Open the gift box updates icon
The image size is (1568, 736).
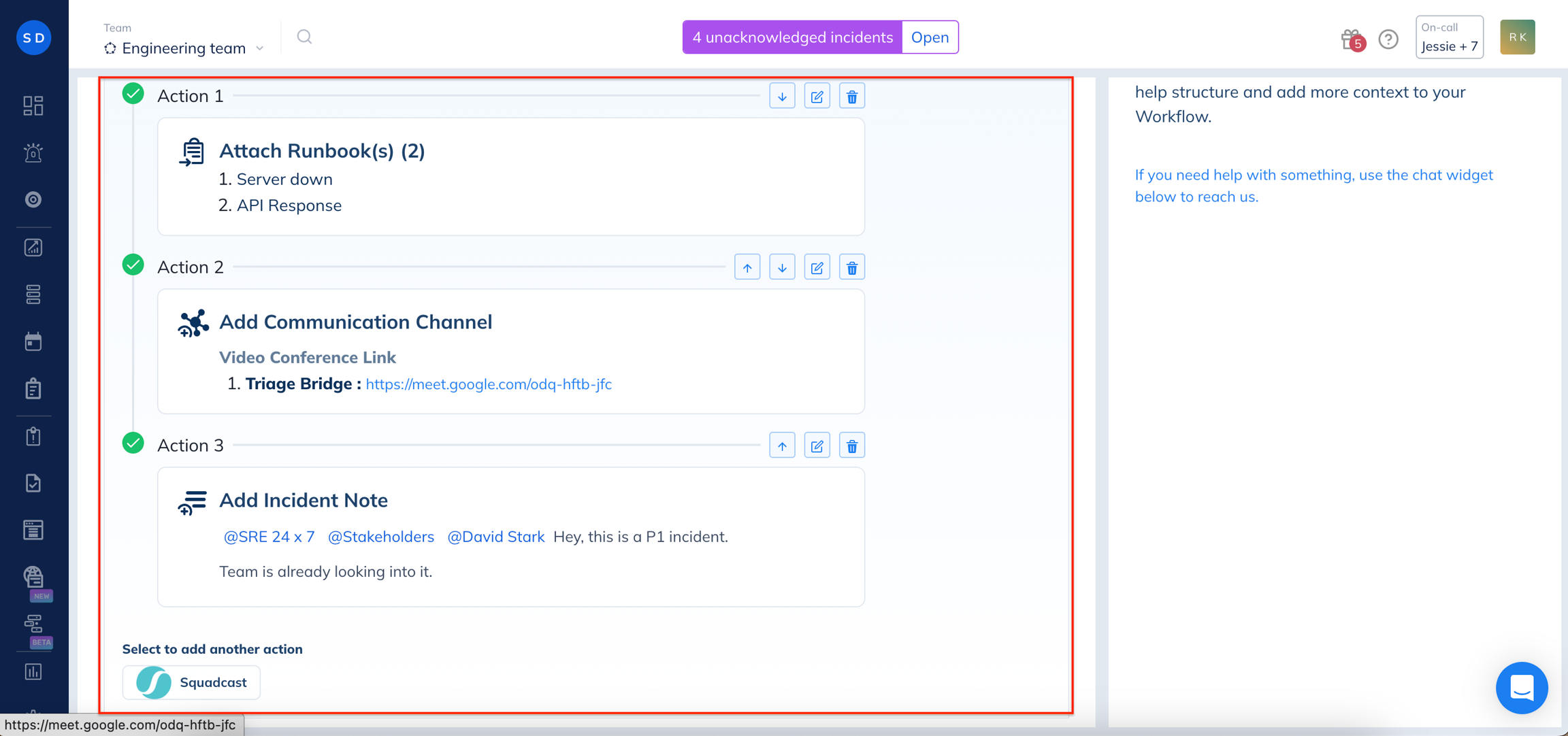1352,39
